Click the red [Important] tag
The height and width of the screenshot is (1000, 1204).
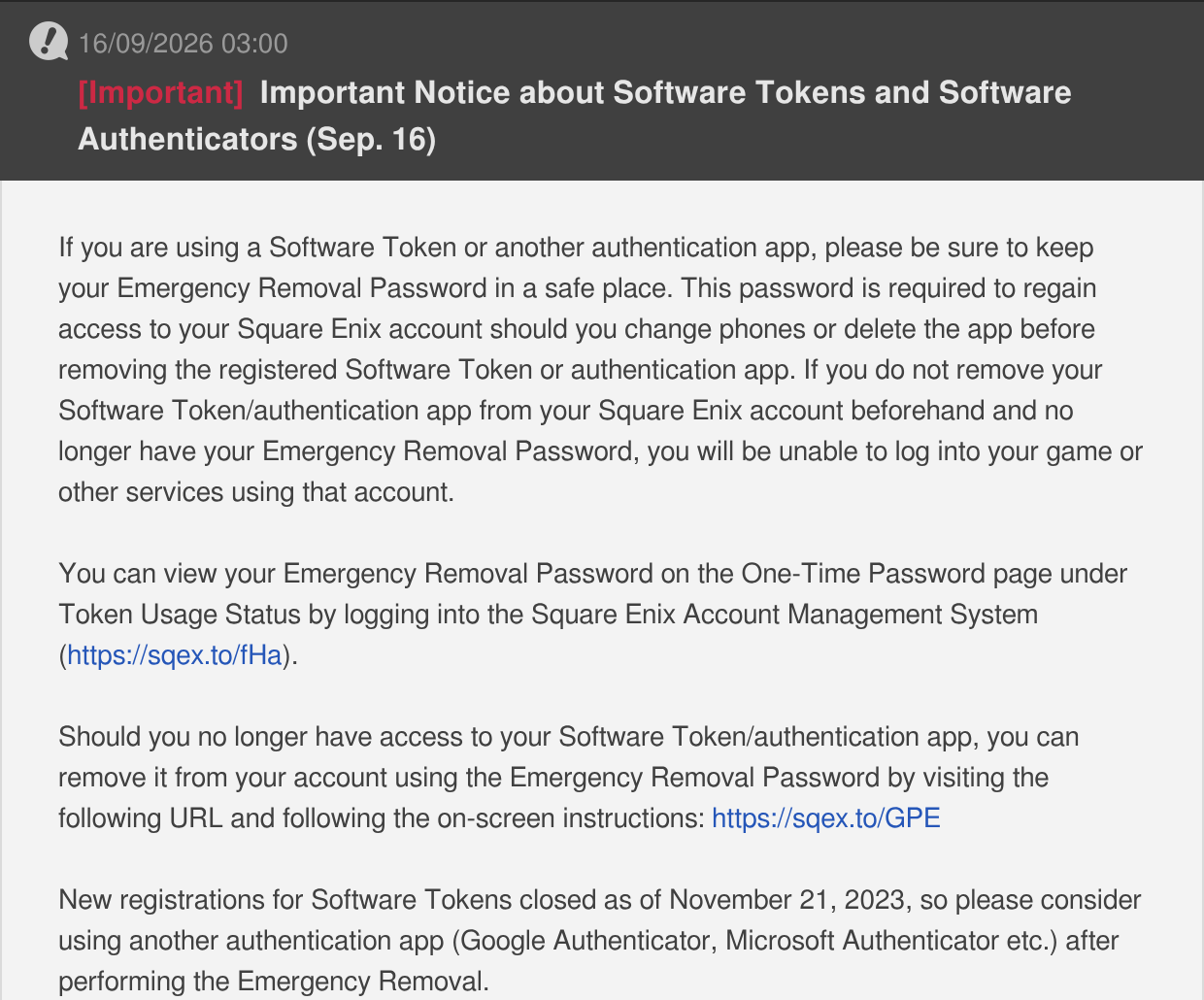tap(161, 92)
